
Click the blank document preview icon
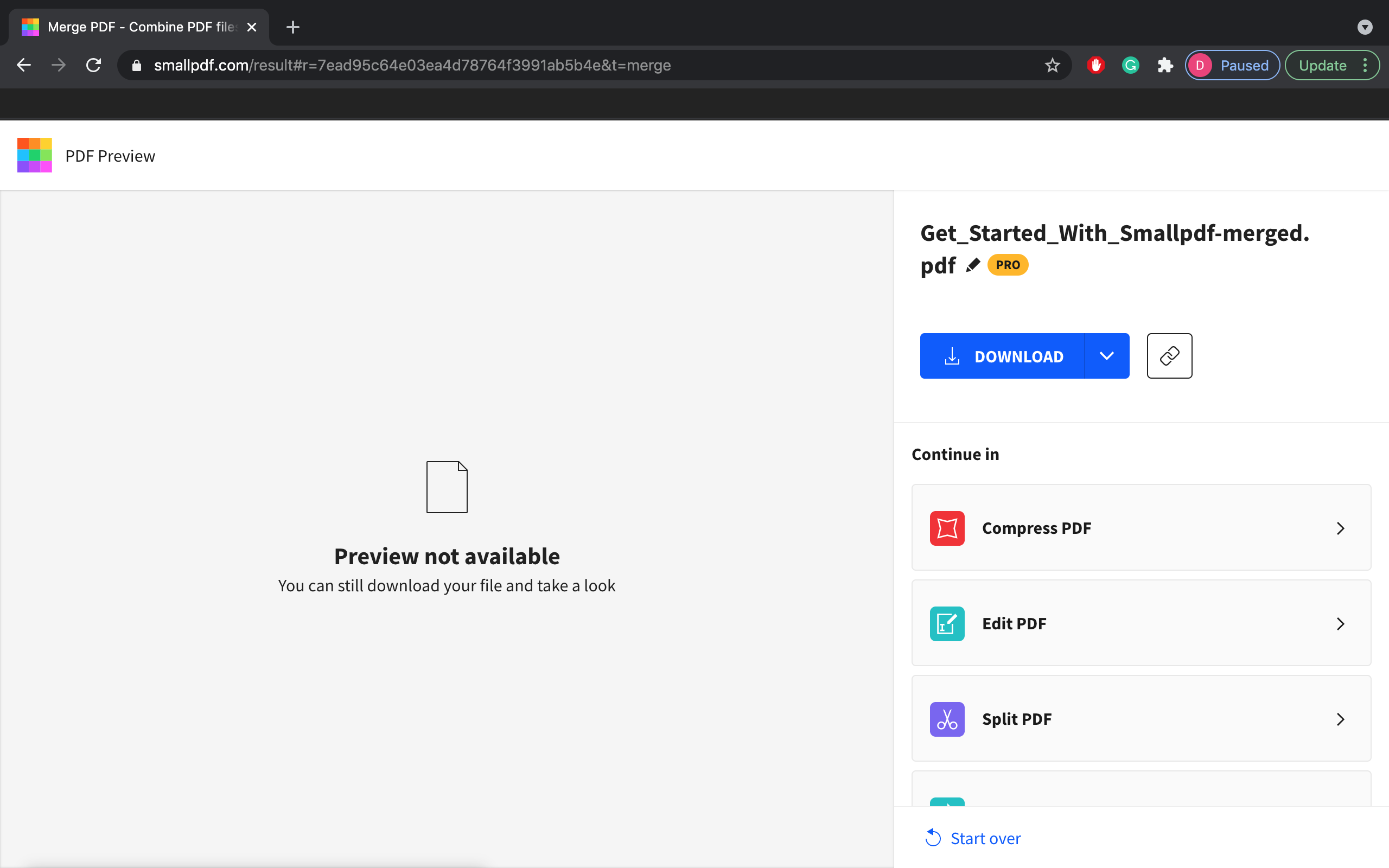[x=447, y=487]
